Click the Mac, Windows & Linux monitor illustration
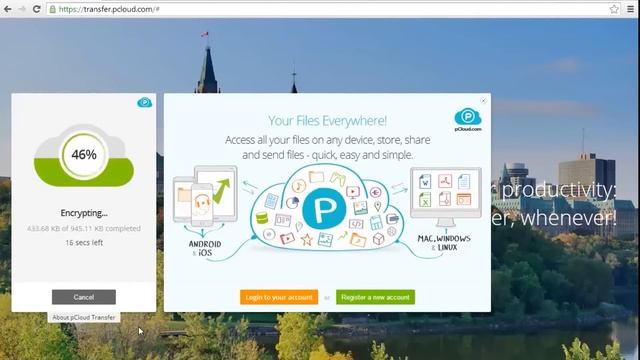 (445, 197)
